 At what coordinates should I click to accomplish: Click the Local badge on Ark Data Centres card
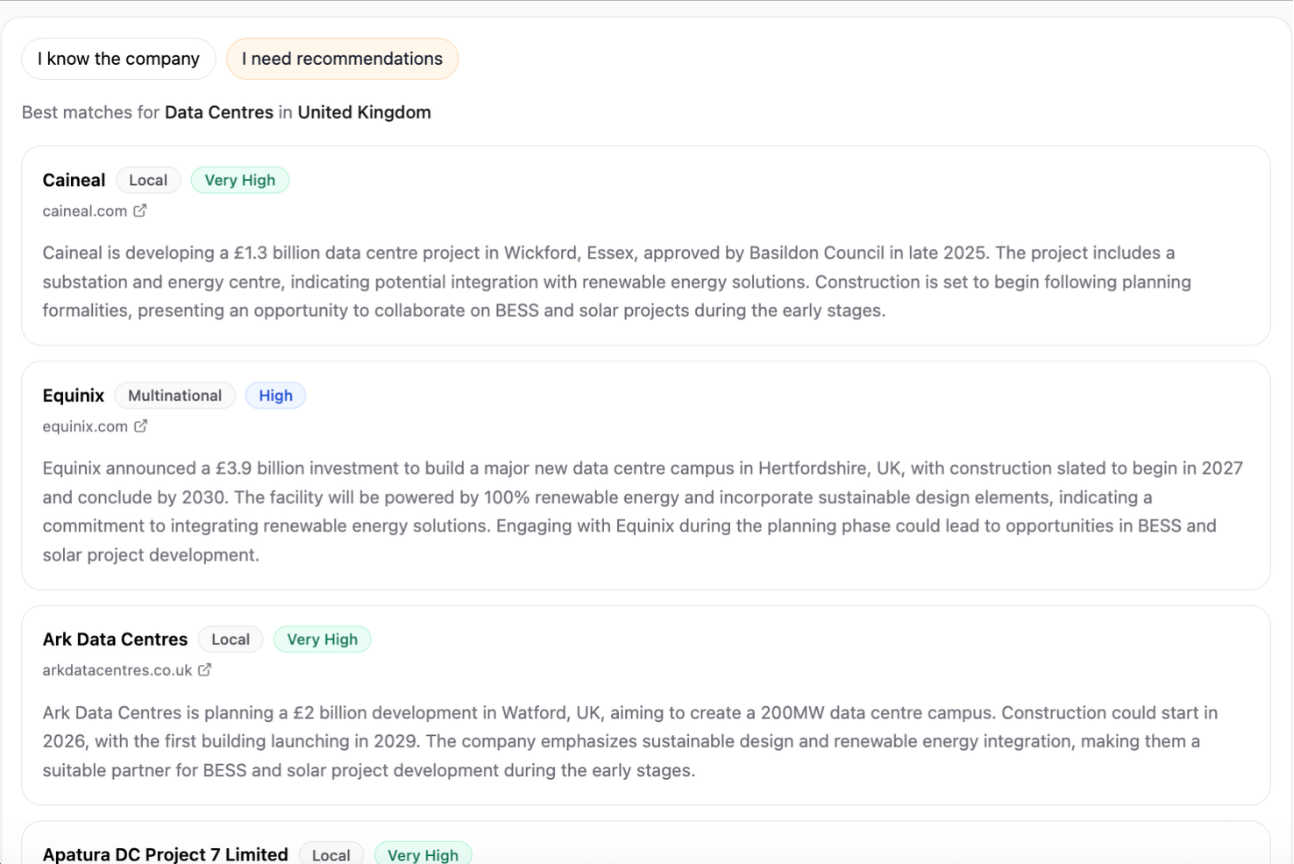click(x=230, y=639)
